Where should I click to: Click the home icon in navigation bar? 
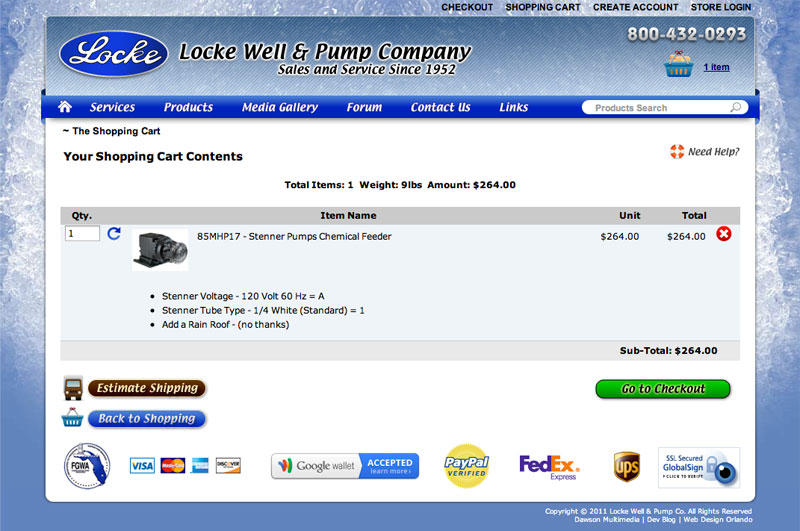[x=65, y=107]
